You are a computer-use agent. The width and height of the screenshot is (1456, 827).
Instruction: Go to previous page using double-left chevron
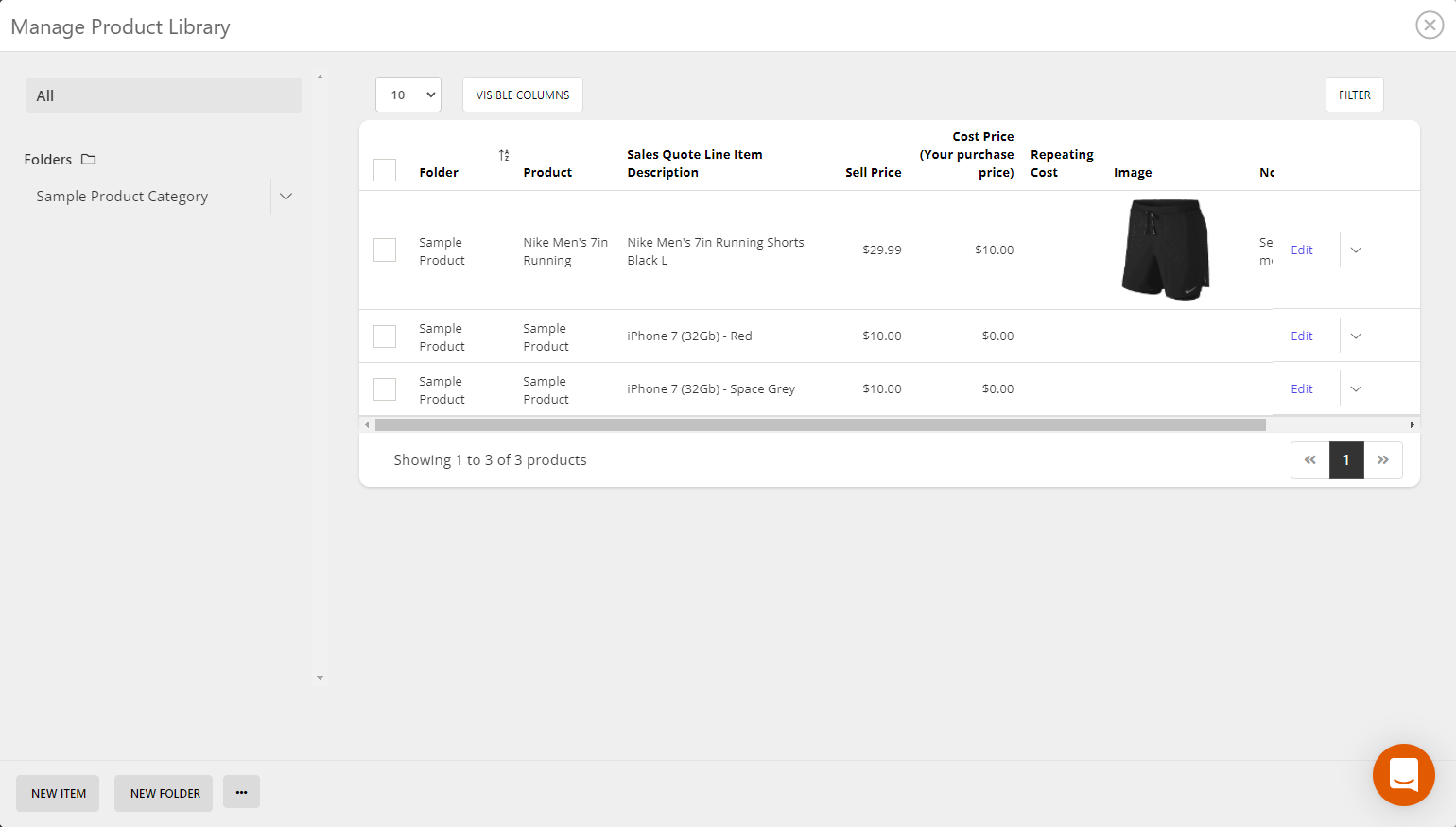point(1309,460)
